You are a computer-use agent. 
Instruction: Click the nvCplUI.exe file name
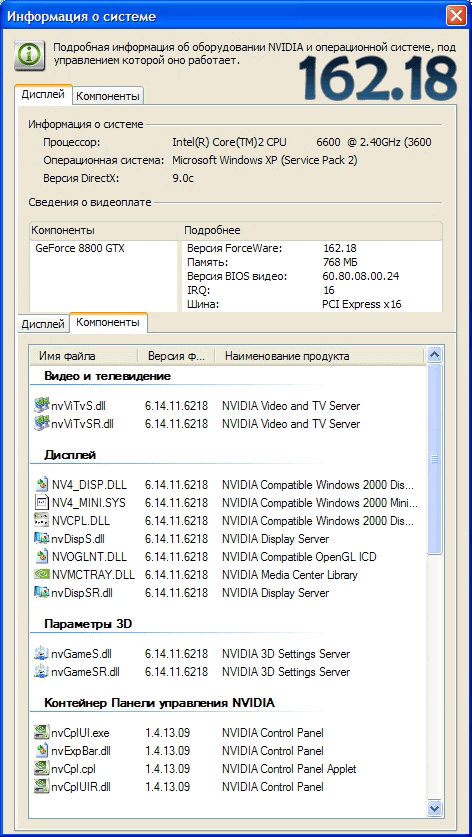click(80, 733)
